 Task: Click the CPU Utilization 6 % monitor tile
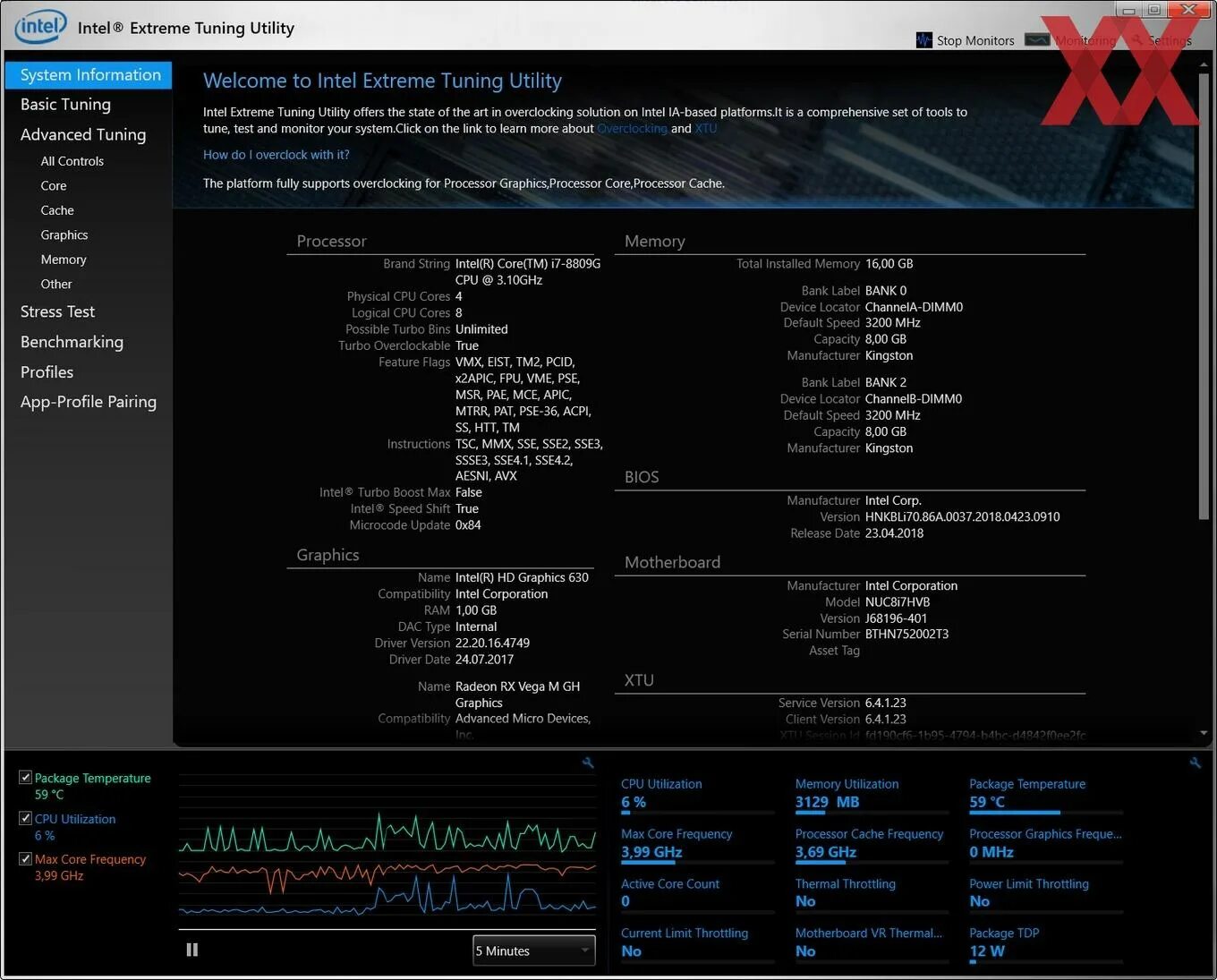tap(696, 794)
